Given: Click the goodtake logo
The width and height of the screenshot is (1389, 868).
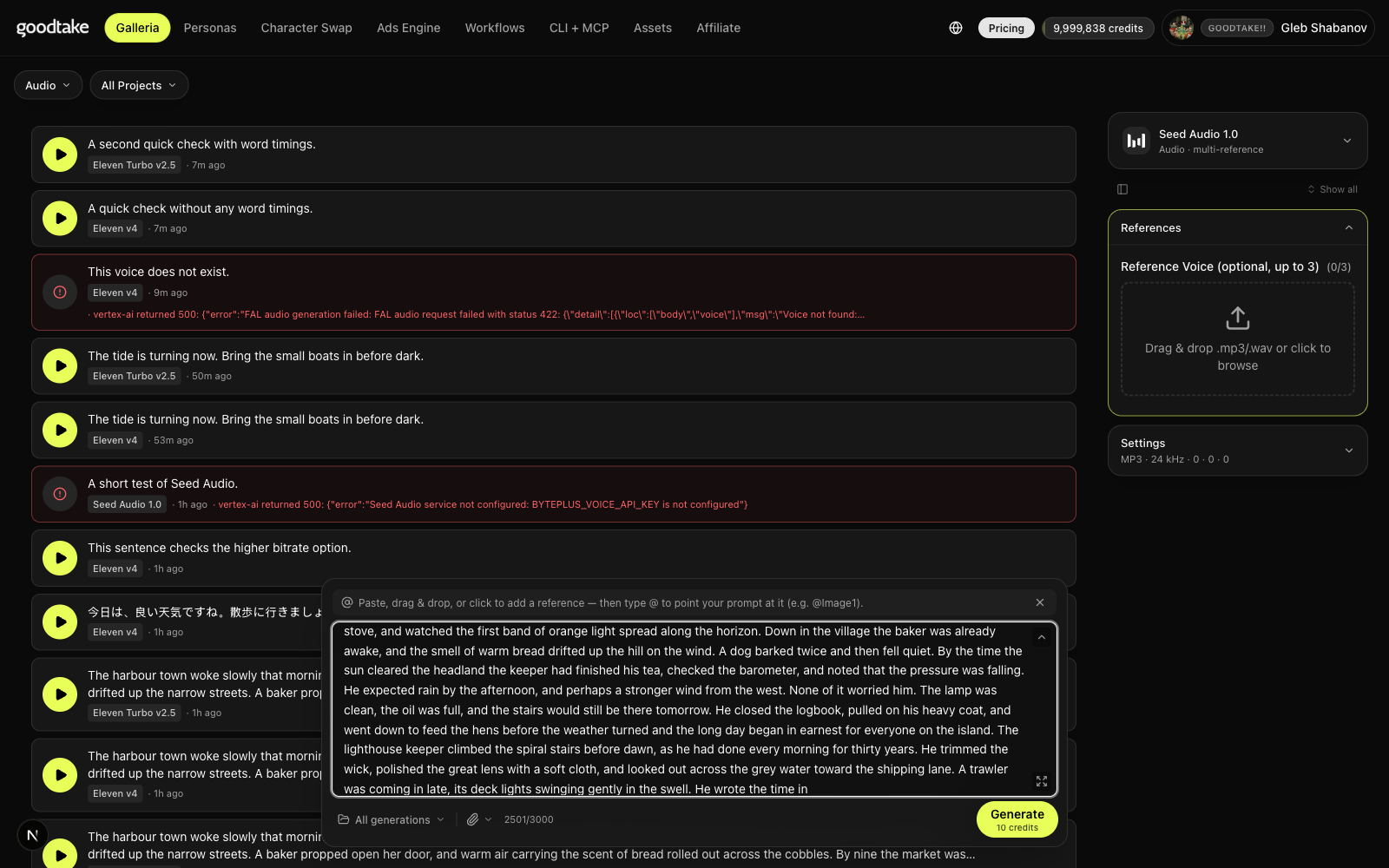Looking at the screenshot, I should (x=53, y=28).
